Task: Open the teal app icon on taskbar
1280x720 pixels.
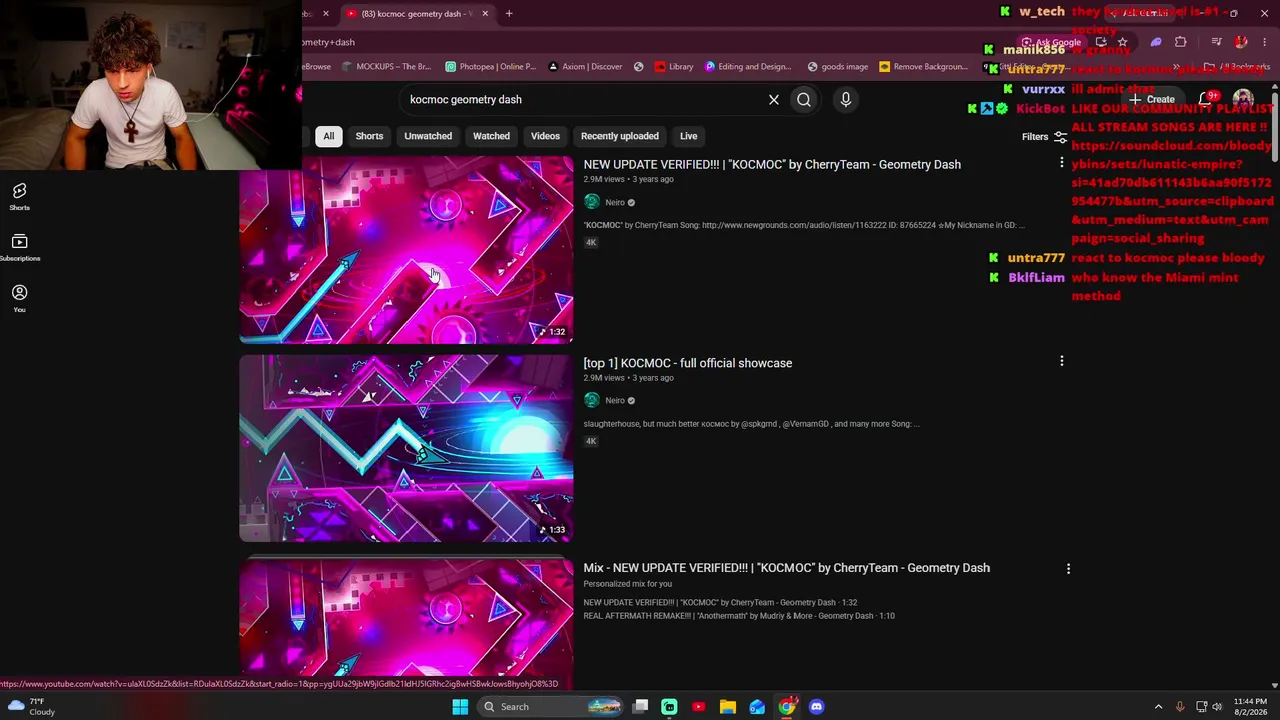Action: pos(669,707)
